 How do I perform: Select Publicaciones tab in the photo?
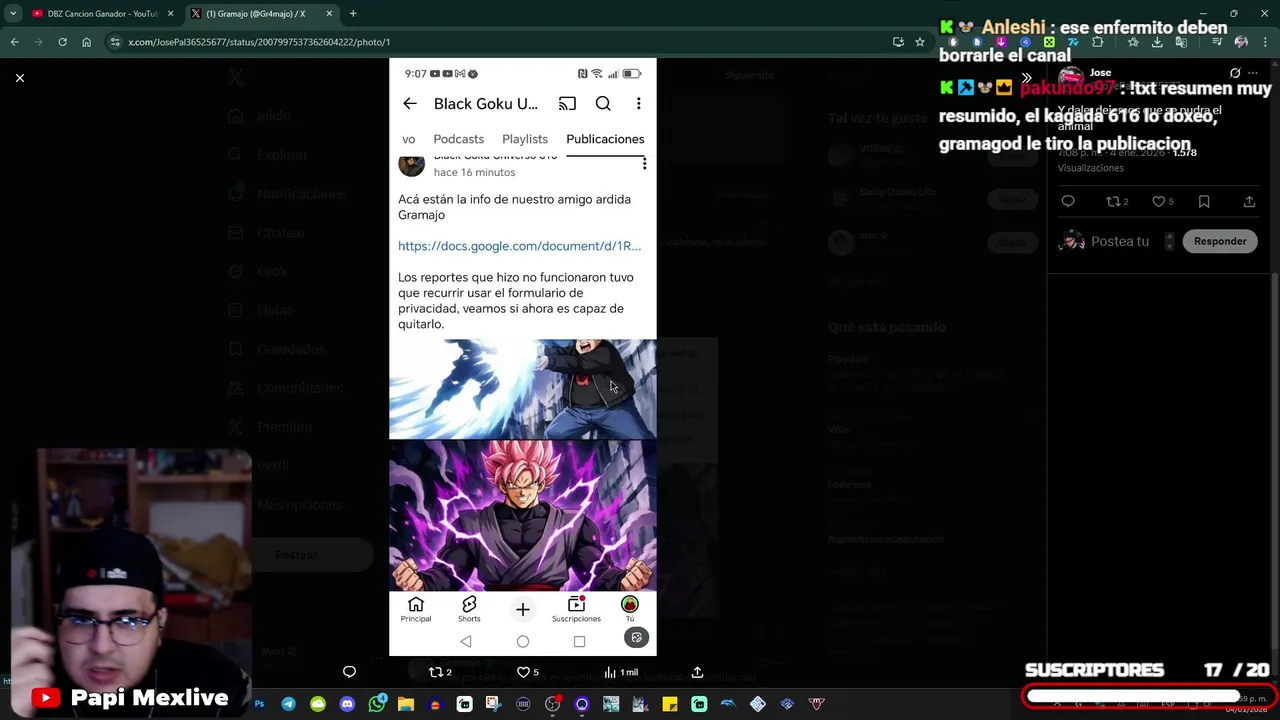(x=605, y=139)
